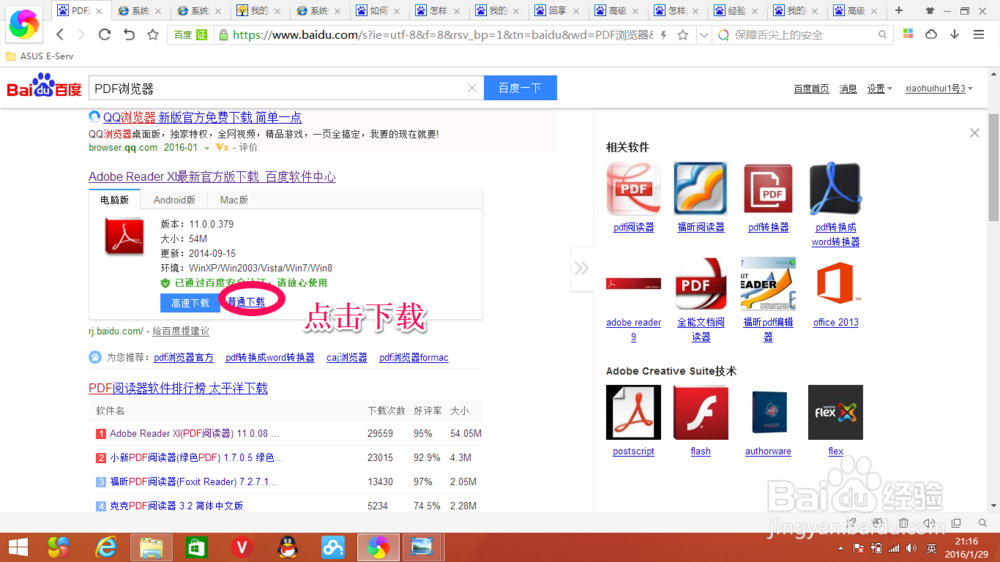Viewport: 1000px width, 562px height.
Task: Open the browser menu hamburger icon
Action: (x=978, y=34)
